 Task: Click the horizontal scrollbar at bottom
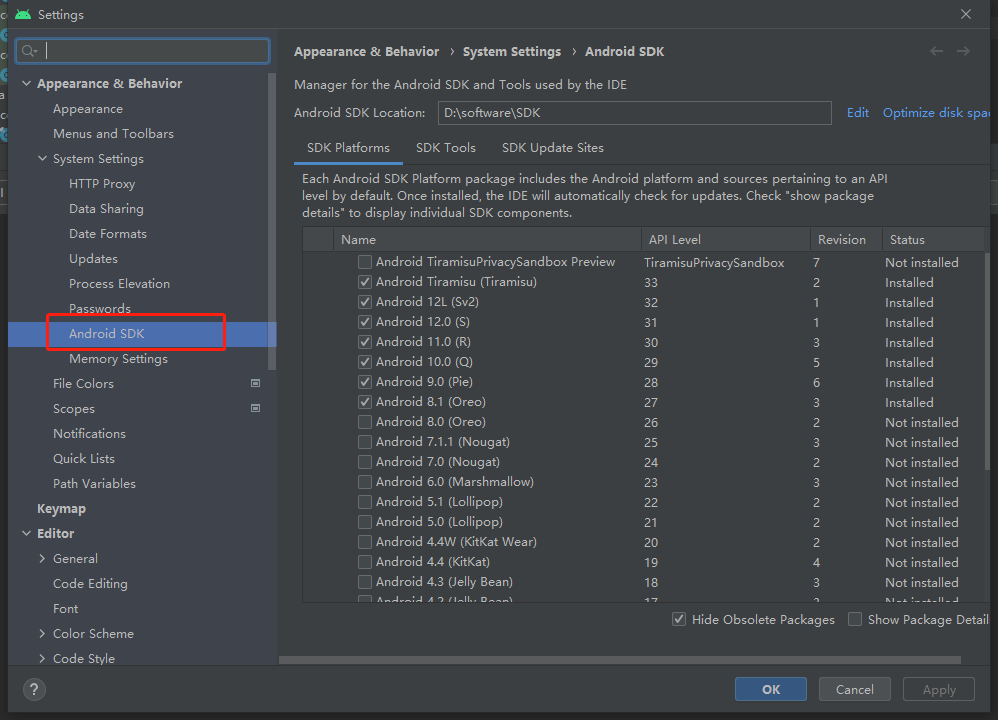tap(620, 660)
